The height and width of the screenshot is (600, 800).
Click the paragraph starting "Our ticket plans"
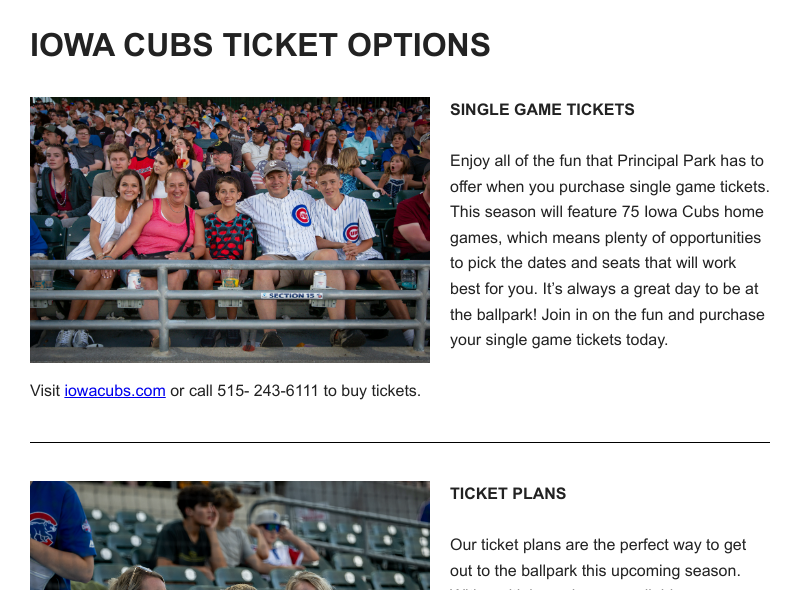pos(598,558)
